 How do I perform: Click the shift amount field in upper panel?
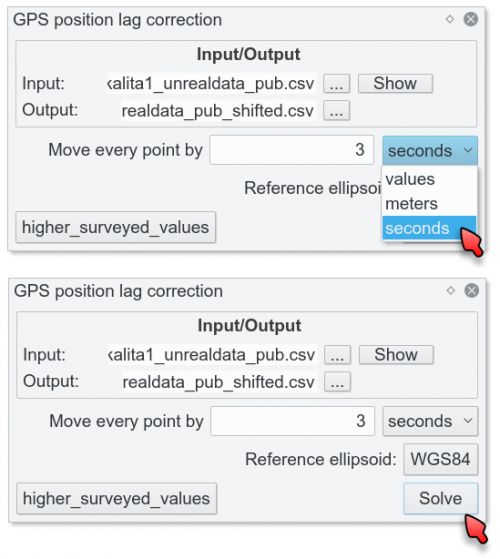coord(292,150)
